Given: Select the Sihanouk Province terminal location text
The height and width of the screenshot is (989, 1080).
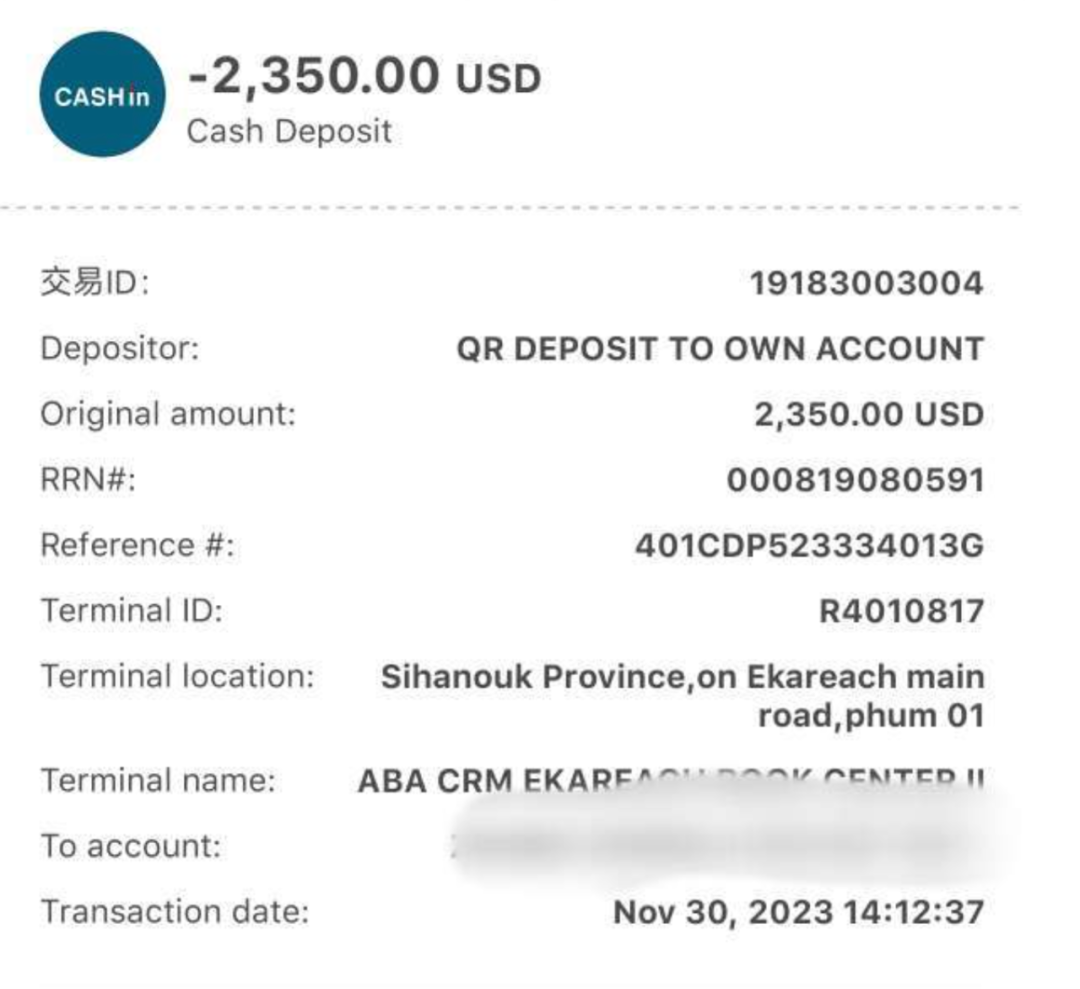Looking at the screenshot, I should tap(683, 696).
